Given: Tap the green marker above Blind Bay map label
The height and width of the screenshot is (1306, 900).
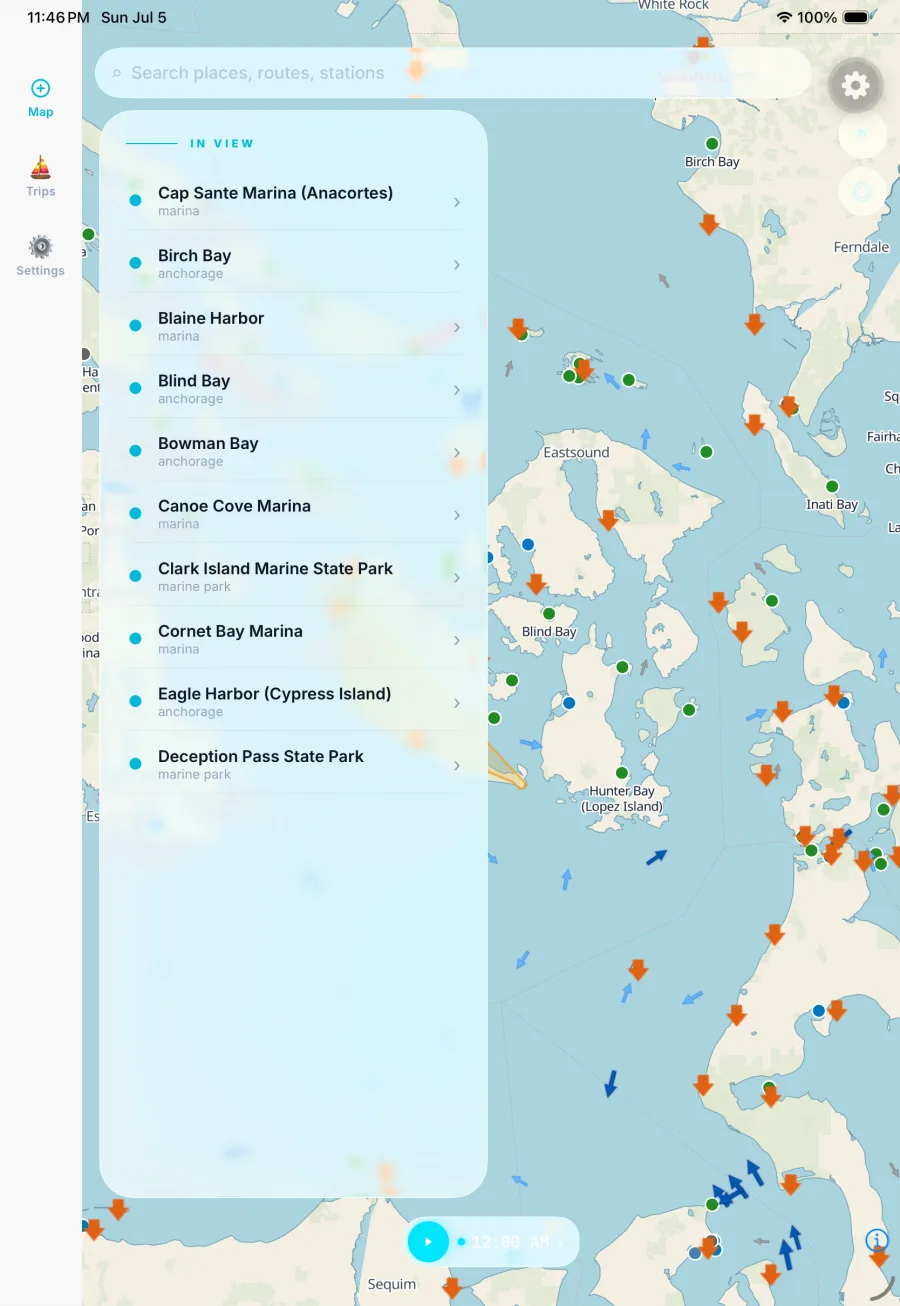Looking at the screenshot, I should 548,613.
